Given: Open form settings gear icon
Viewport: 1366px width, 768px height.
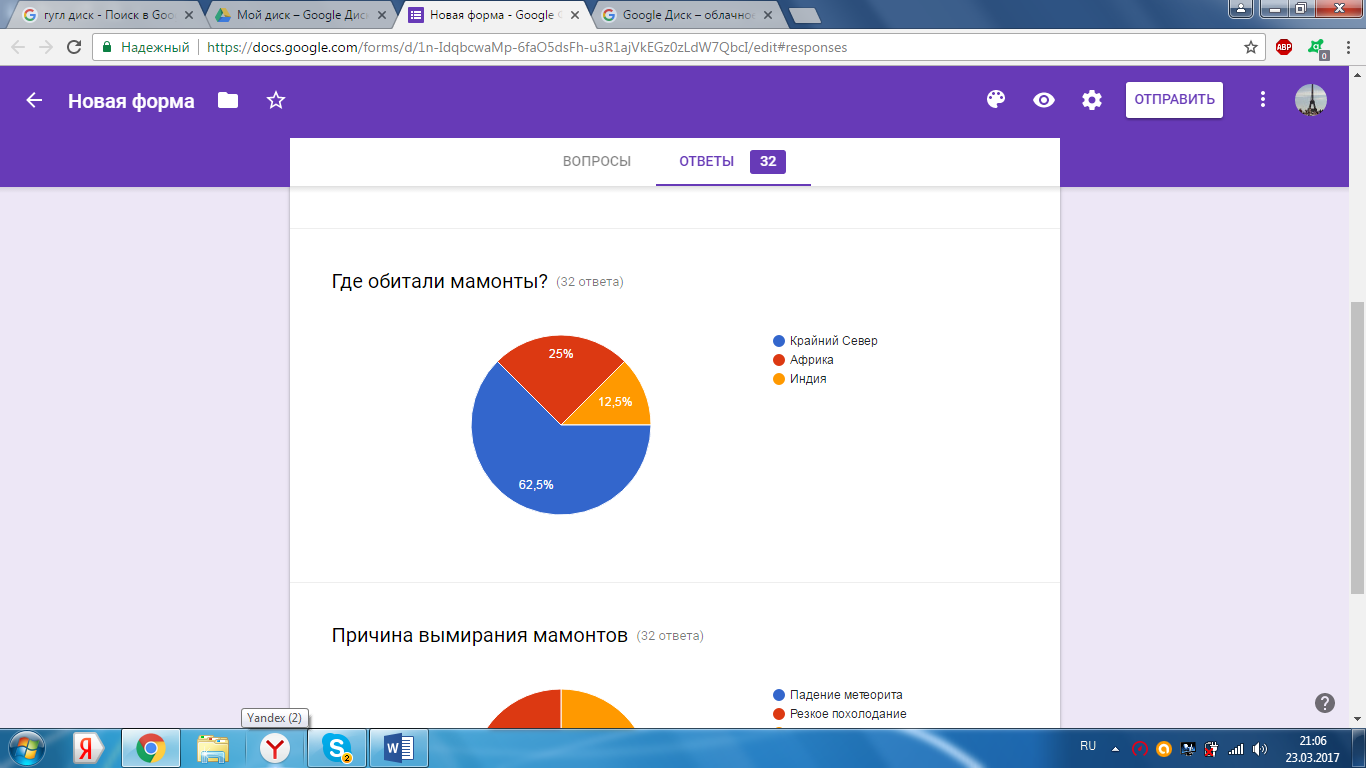Looking at the screenshot, I should pos(1092,100).
